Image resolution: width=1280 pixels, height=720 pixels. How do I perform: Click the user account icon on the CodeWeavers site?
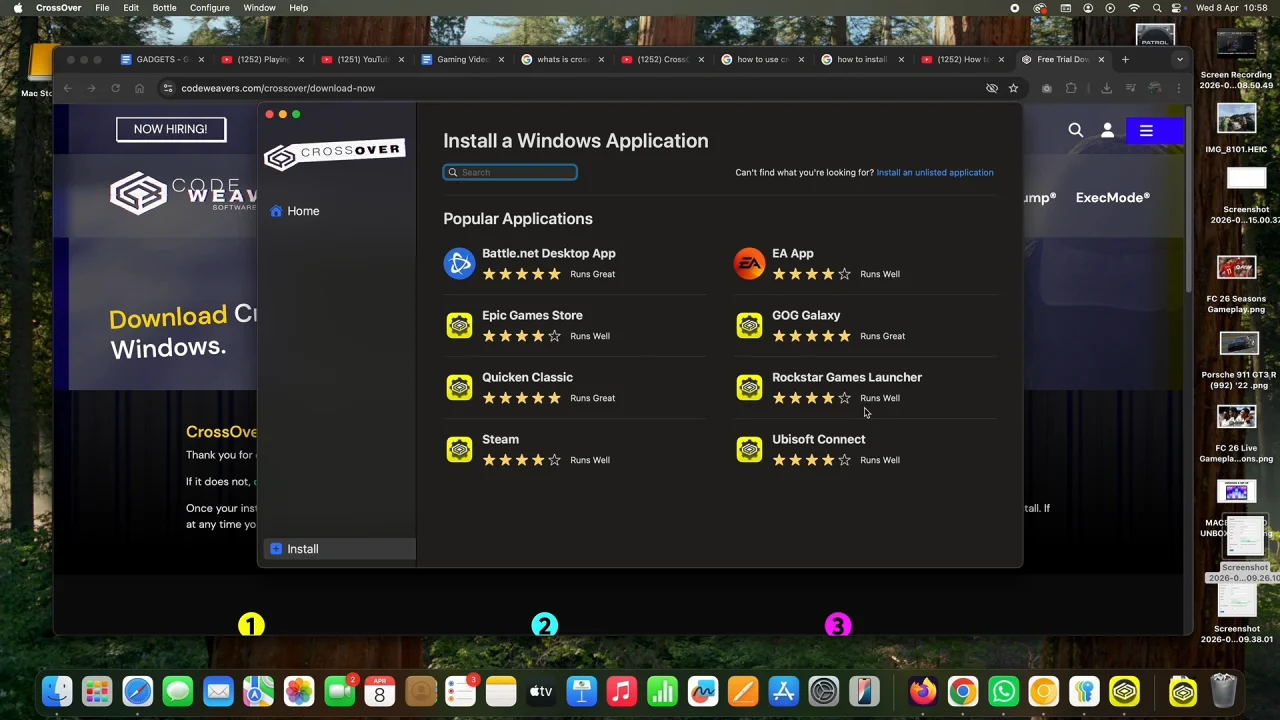1107,130
